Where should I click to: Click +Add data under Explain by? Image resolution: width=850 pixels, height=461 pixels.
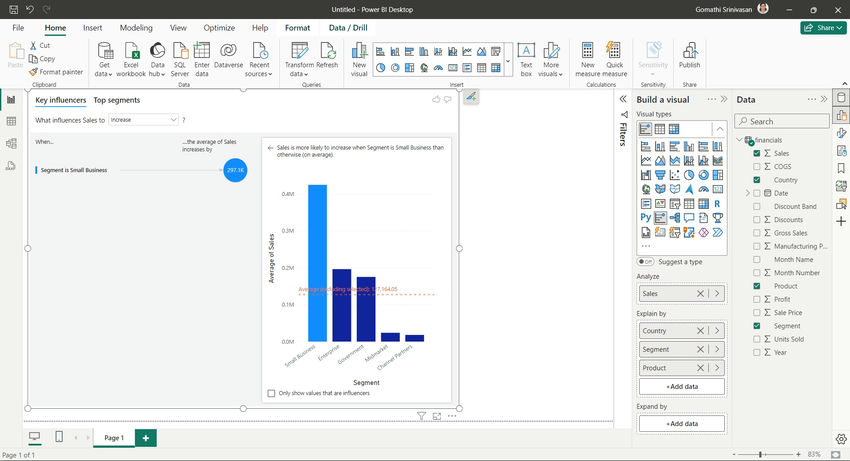(x=682, y=387)
